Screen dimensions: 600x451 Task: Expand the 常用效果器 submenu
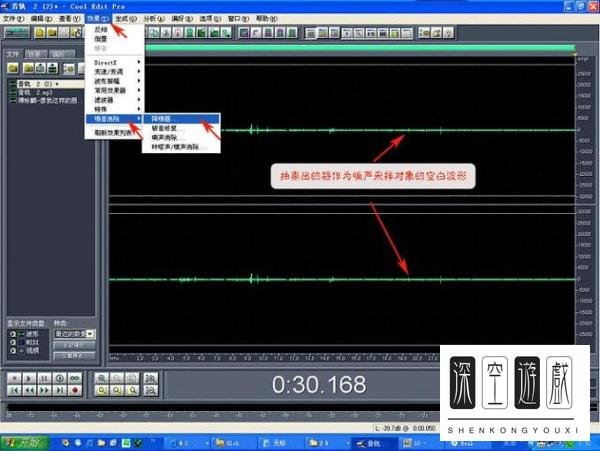tap(114, 91)
